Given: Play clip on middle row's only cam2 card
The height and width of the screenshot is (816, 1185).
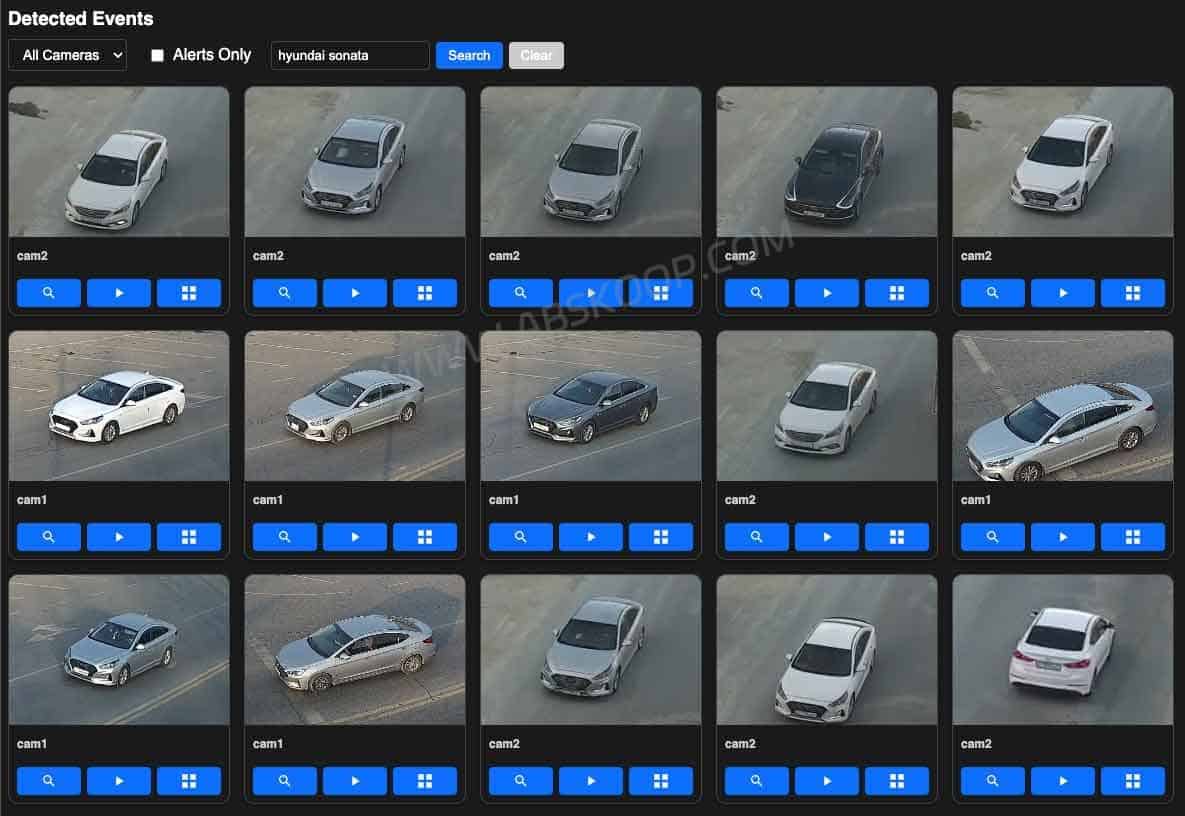Looking at the screenshot, I should pyautogui.click(x=827, y=536).
